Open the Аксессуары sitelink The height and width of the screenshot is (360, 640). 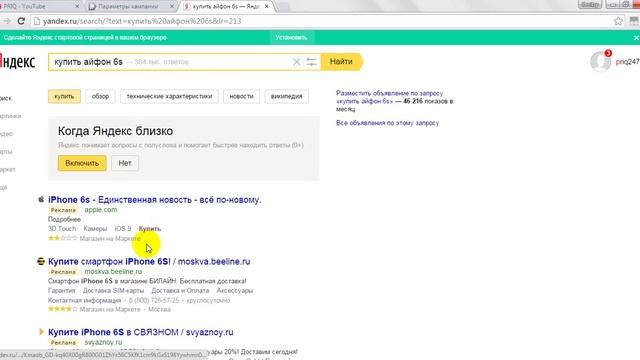(235, 291)
